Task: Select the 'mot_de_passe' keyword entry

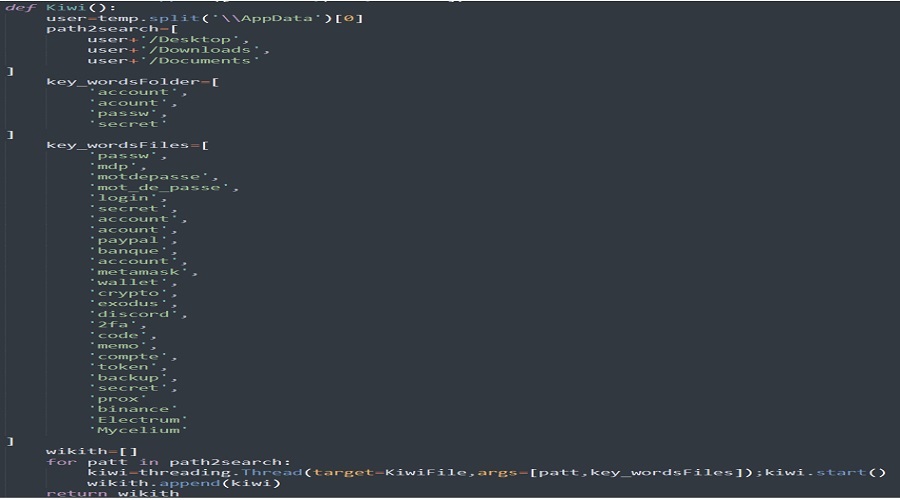Action: click(x=158, y=188)
